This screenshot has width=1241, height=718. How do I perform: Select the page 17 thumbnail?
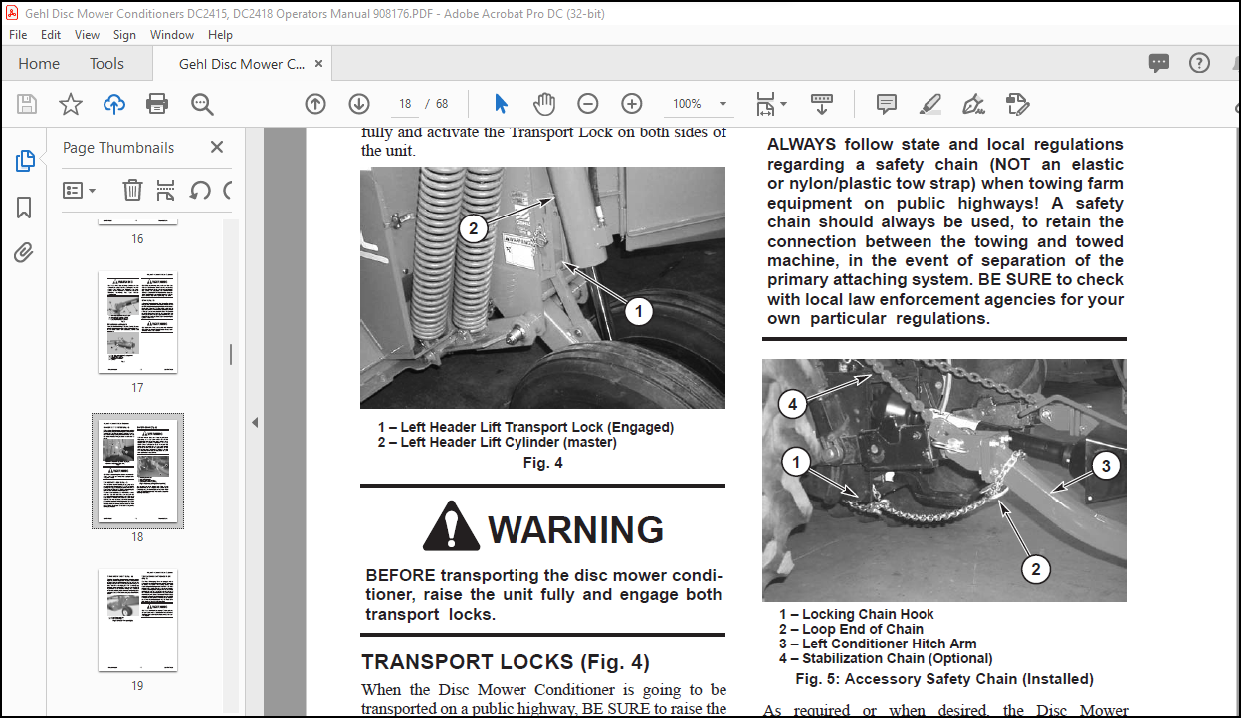[x=137, y=322]
